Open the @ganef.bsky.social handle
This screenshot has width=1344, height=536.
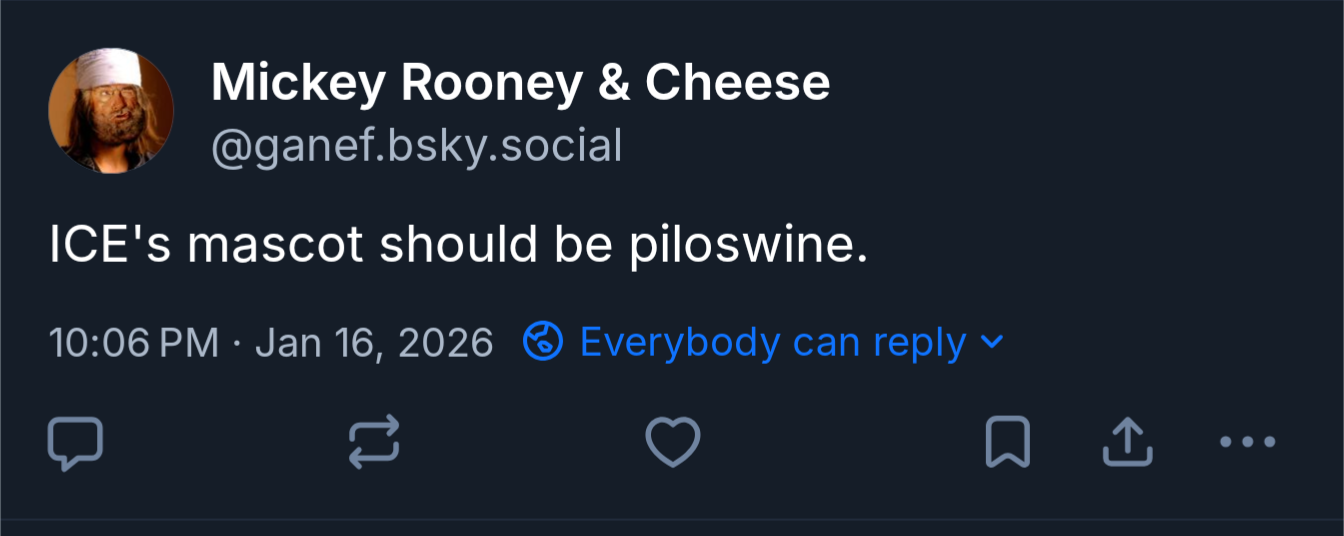point(417,146)
